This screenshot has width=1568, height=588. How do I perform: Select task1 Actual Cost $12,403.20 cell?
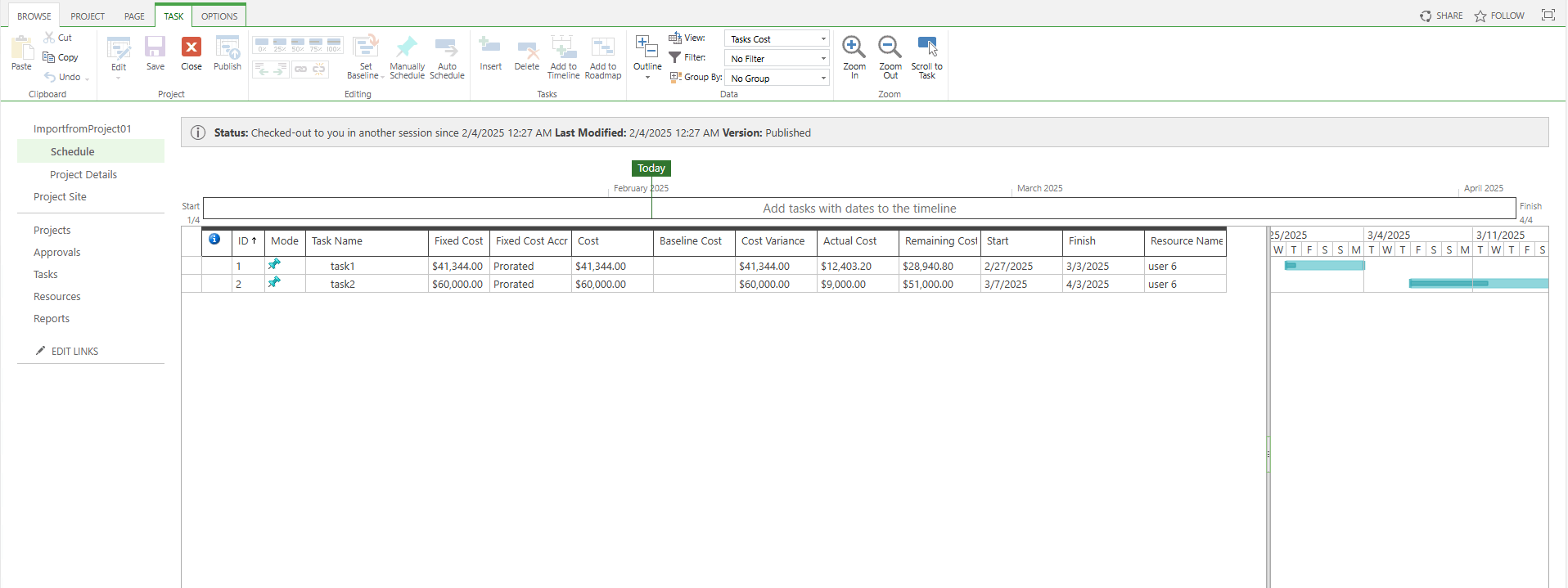point(858,266)
